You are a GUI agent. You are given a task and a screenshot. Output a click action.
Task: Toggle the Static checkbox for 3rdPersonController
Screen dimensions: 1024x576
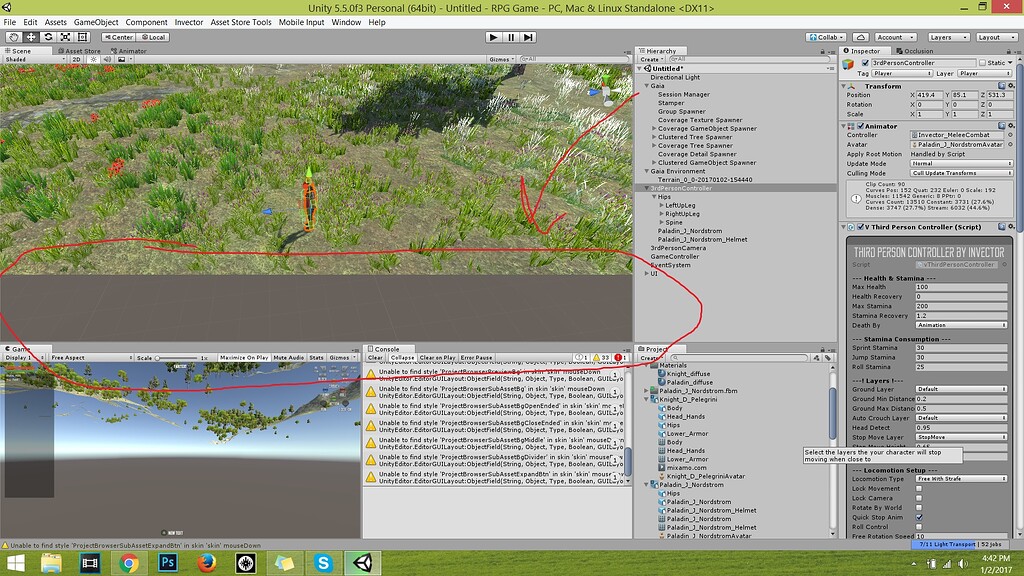click(984, 63)
